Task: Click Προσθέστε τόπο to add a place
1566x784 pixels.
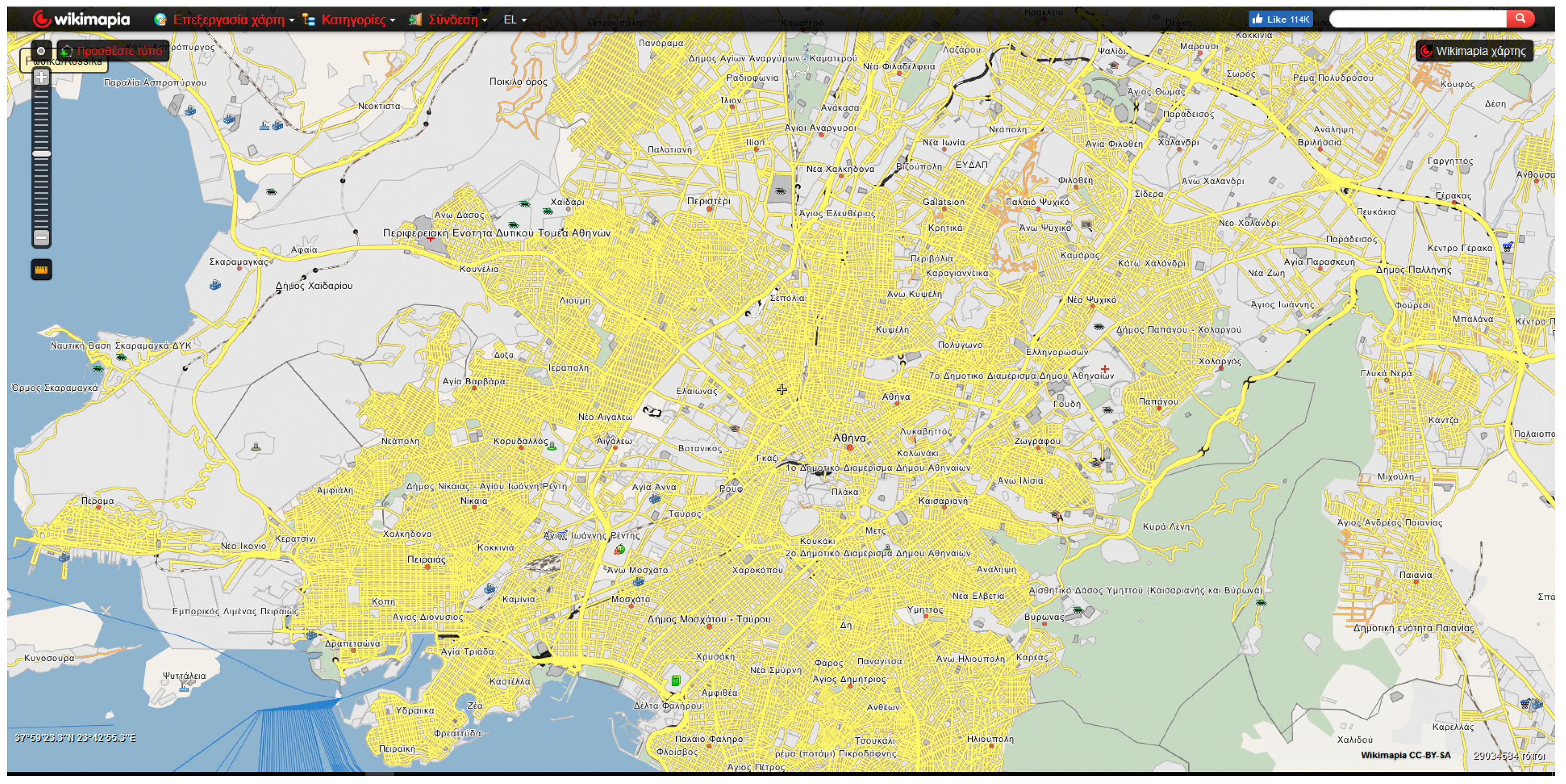Action: pos(113,51)
